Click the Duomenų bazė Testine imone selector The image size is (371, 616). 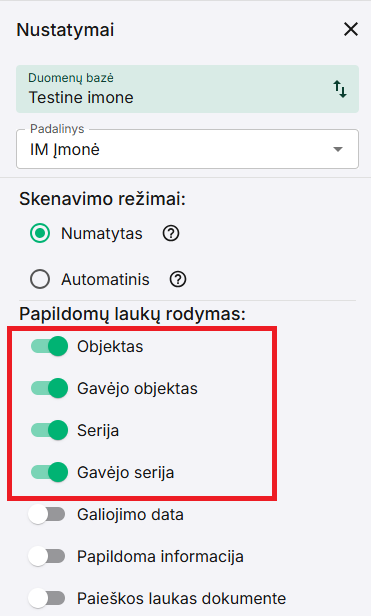[187, 89]
